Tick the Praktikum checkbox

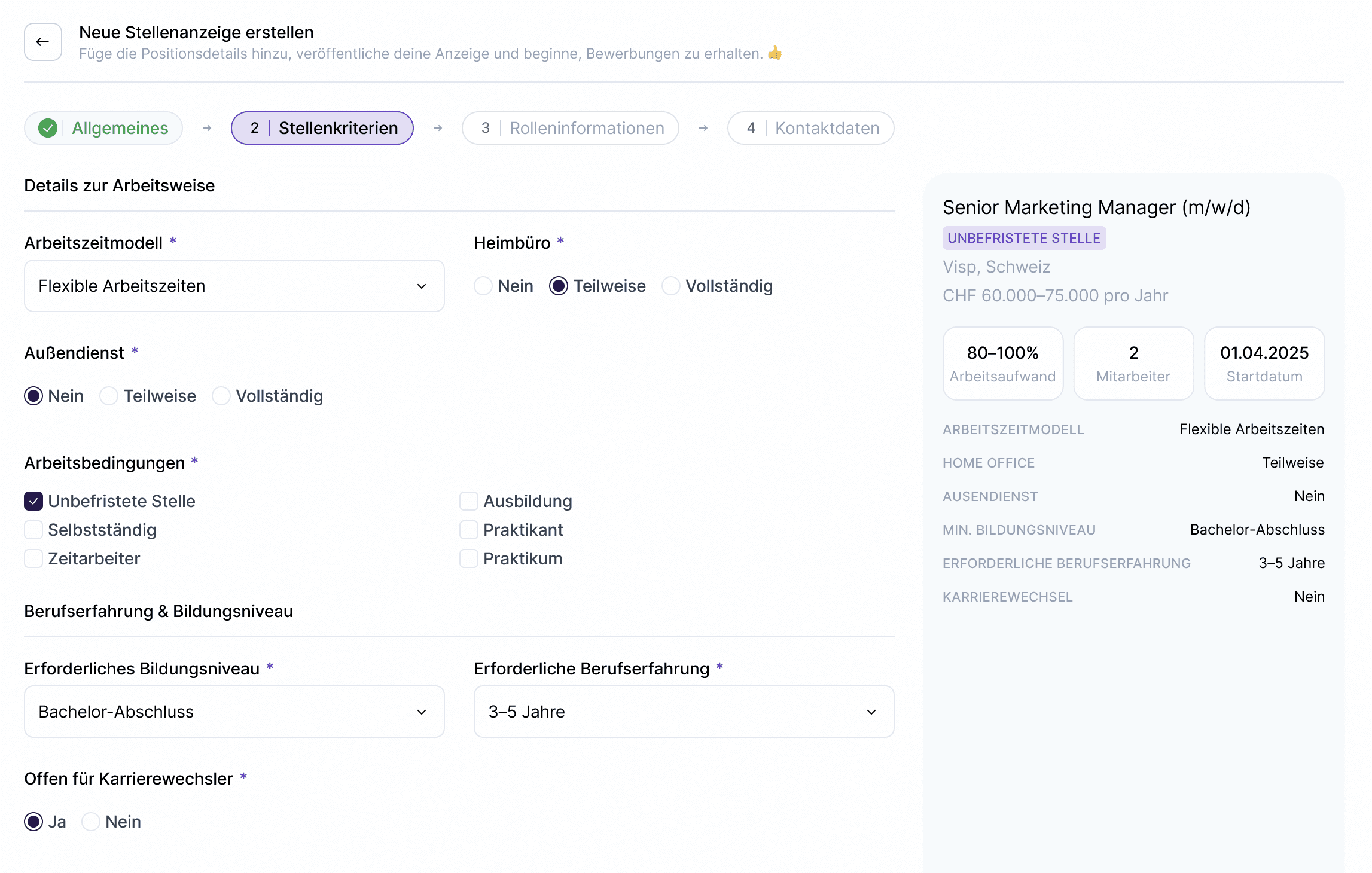click(469, 559)
